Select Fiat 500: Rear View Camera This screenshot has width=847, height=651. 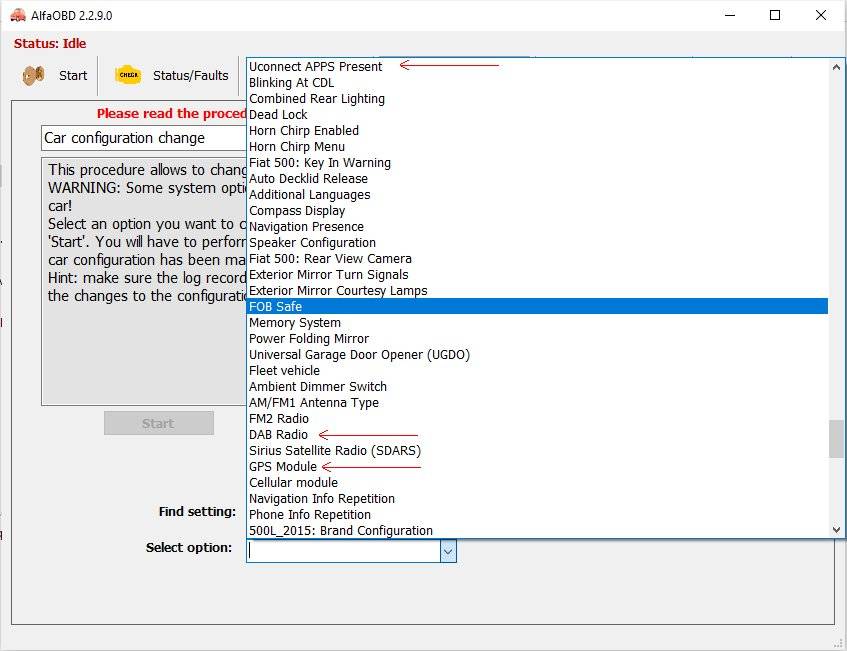[537, 259]
